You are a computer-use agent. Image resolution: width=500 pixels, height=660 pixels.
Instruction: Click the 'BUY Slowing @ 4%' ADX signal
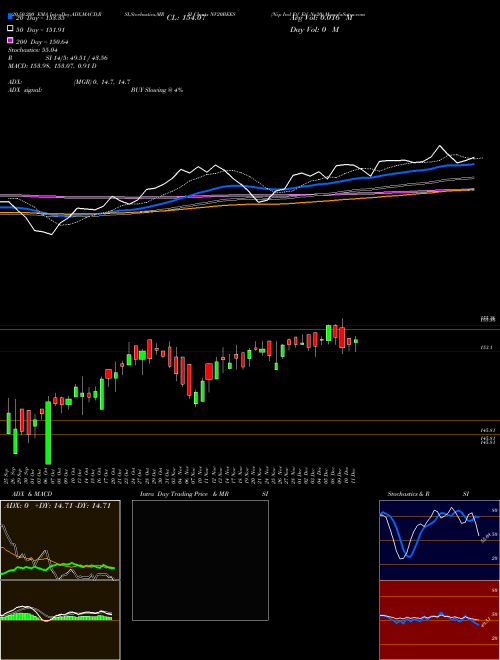157,90
